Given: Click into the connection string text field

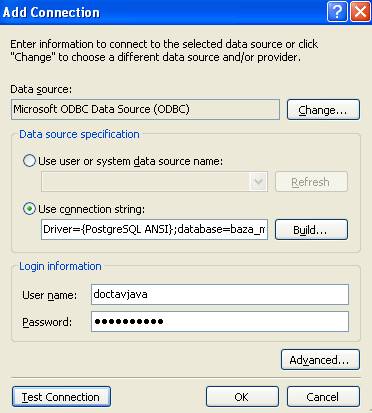Looking at the screenshot, I should pyautogui.click(x=154, y=229).
